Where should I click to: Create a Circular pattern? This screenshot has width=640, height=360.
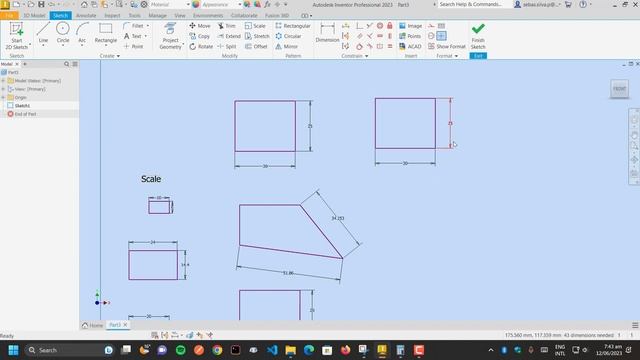coord(288,36)
